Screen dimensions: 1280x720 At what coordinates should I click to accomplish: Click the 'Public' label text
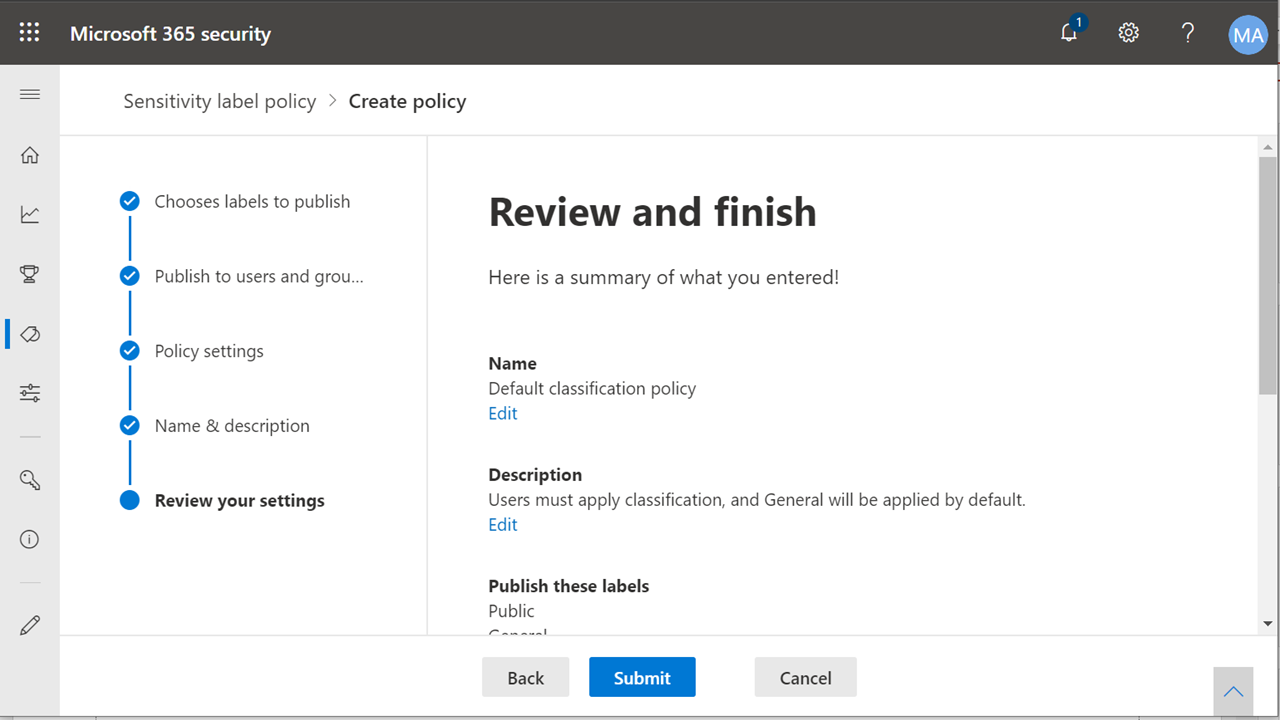pos(511,611)
